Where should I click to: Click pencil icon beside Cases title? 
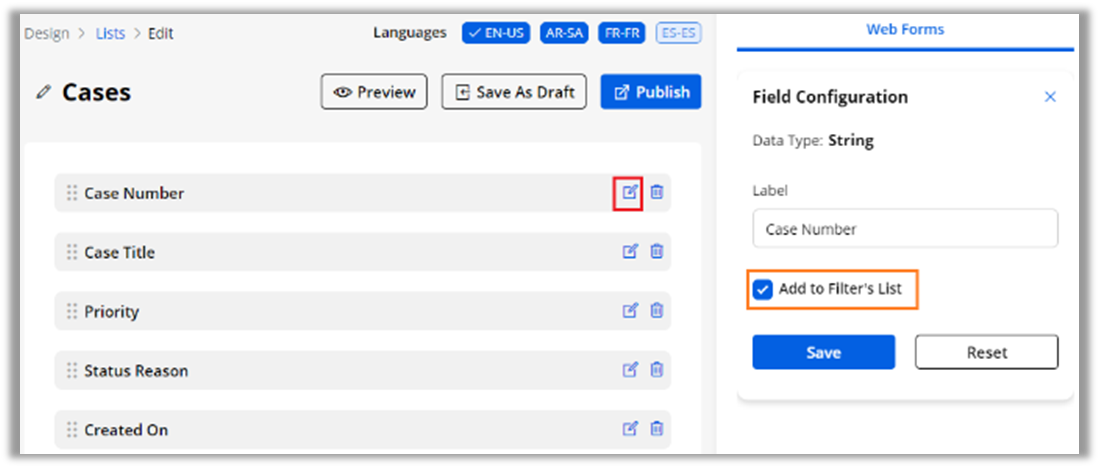point(43,92)
